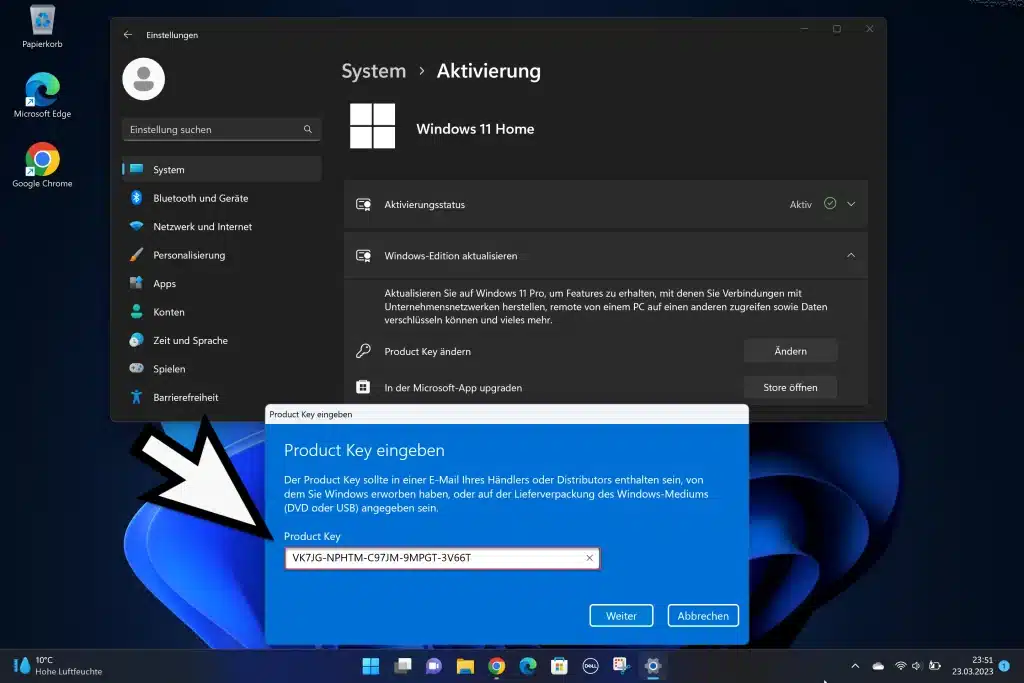The height and width of the screenshot is (683, 1024).
Task: Open Google Chrome from the taskbar
Action: 496,666
